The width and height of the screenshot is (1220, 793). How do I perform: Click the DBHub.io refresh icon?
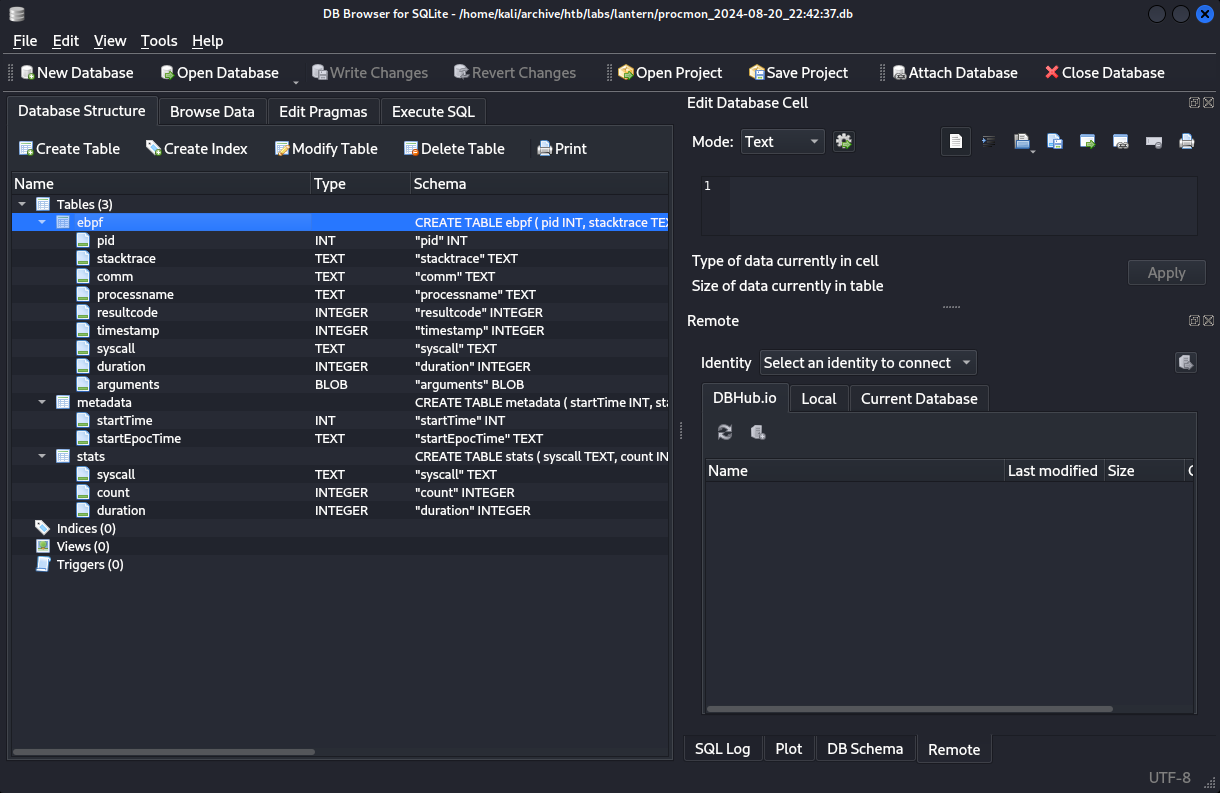[725, 432]
